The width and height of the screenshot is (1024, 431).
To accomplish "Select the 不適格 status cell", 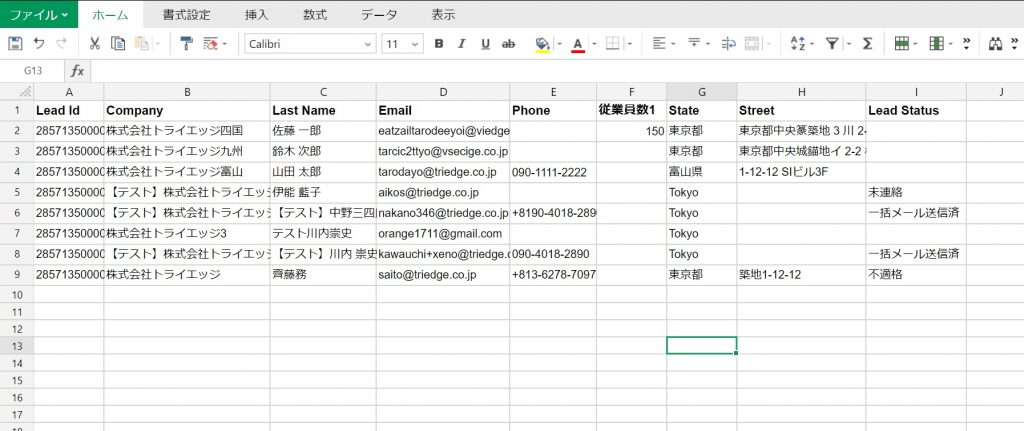I will (916, 275).
